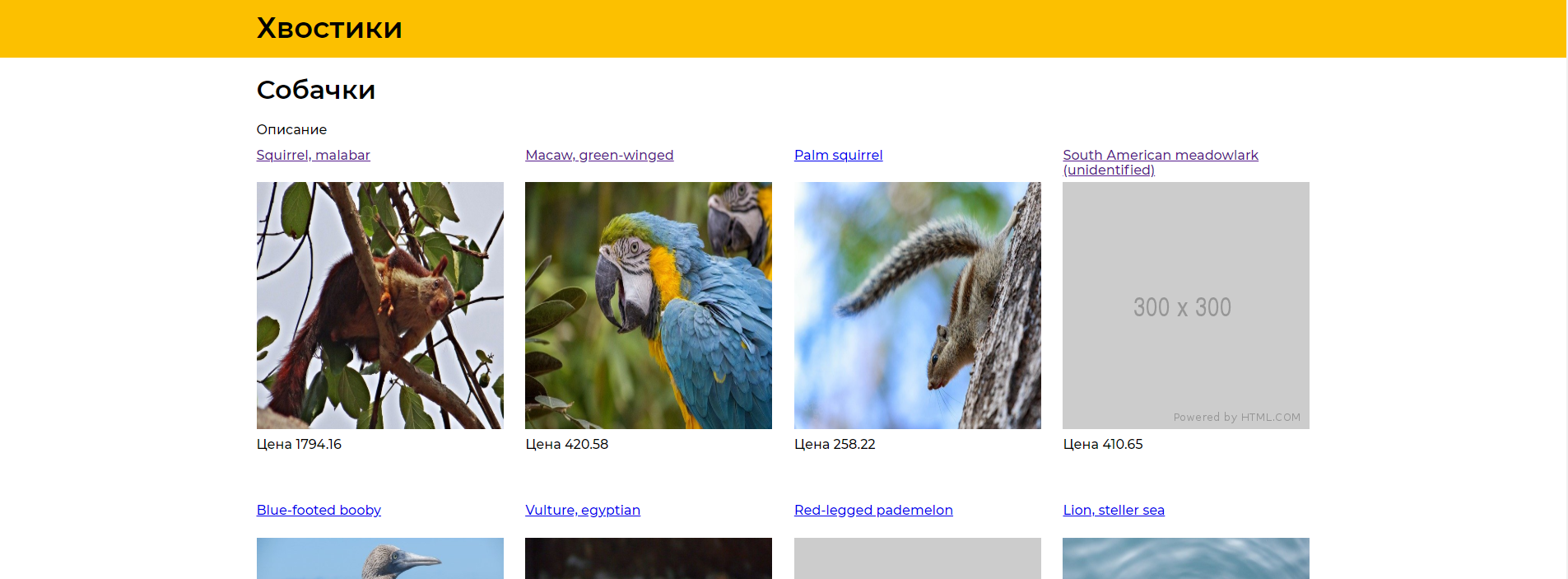
Task: Click the price Цена 1794.16
Action: 299,444
